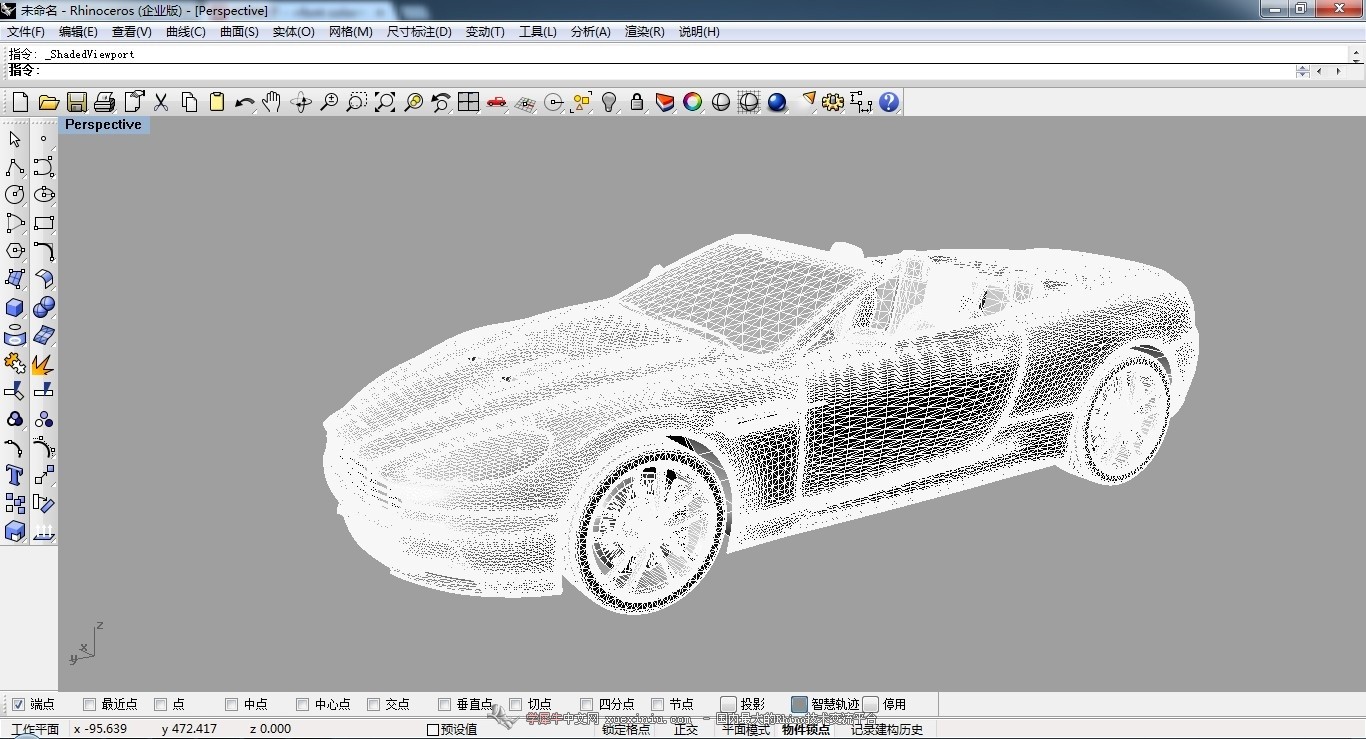
Task: Activate the Rotate view tool
Action: (300, 102)
